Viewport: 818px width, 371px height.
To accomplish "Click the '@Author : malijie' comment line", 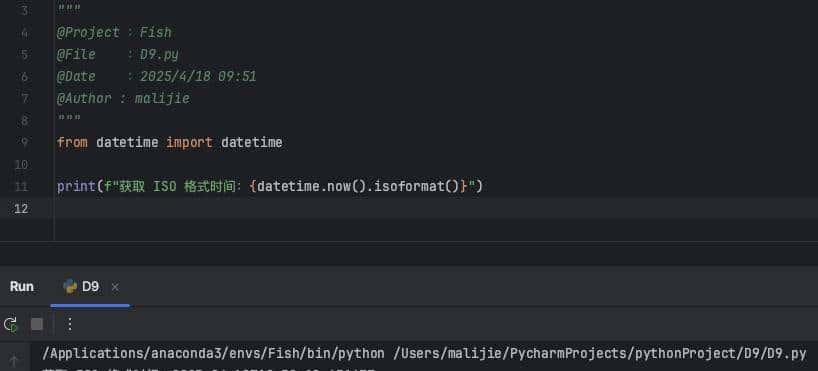I will coord(124,99).
